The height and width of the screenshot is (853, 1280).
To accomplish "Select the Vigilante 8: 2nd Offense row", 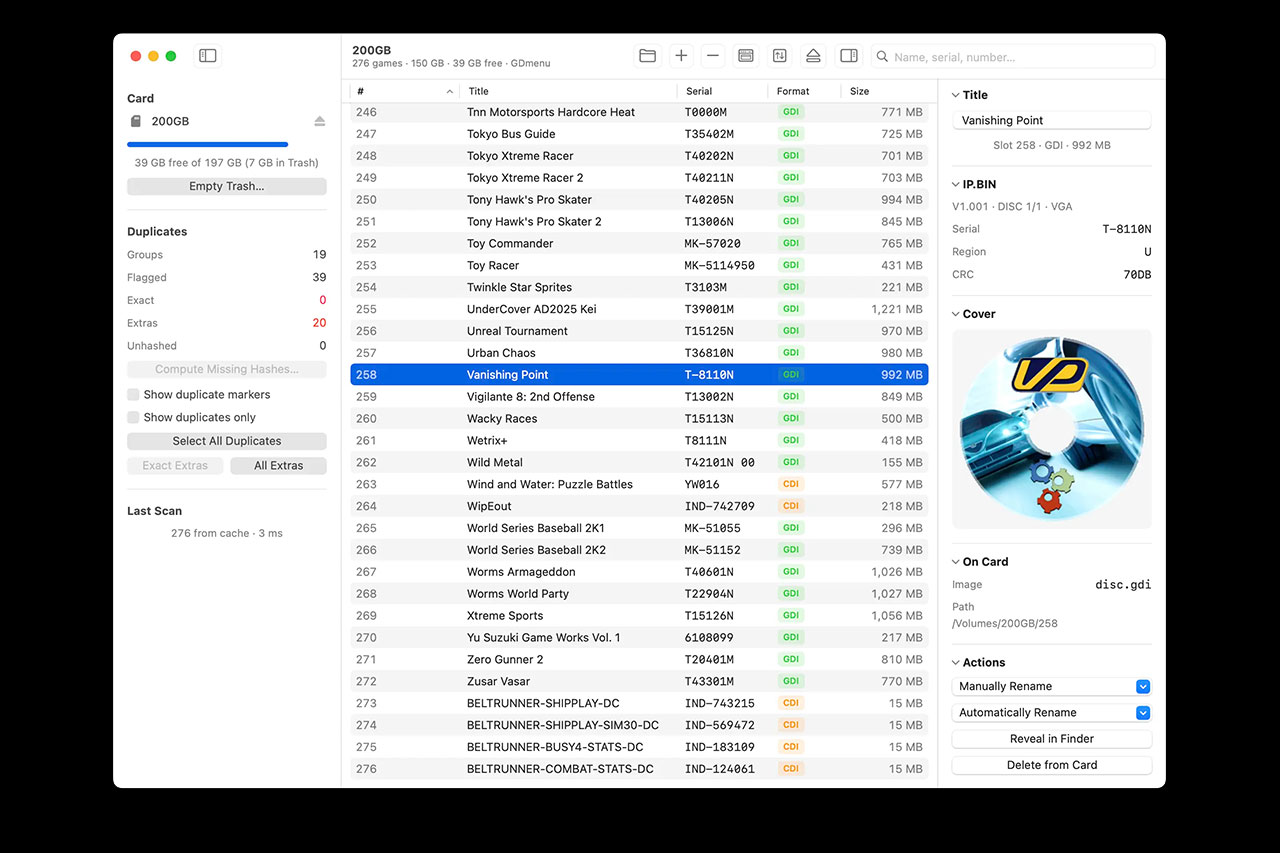I will coord(639,397).
